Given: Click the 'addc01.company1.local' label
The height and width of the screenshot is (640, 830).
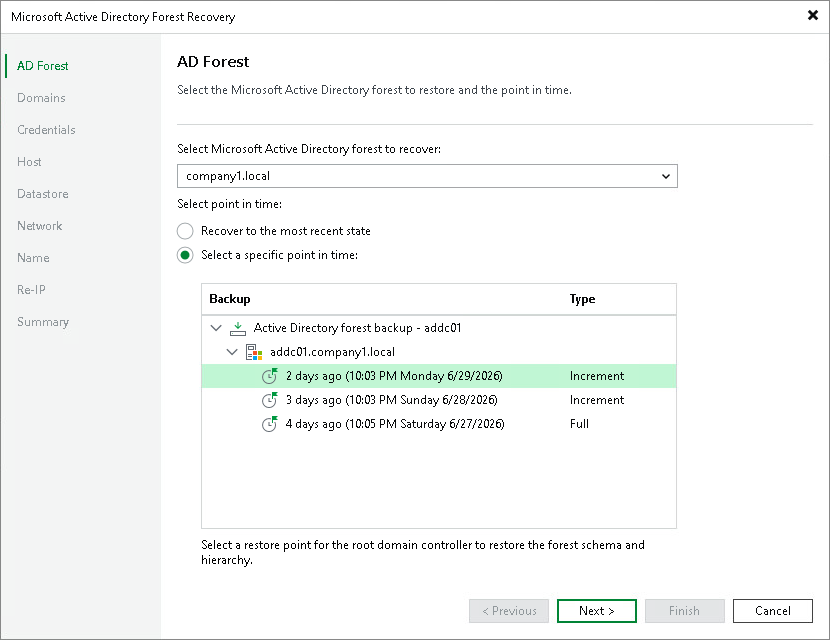Looking at the screenshot, I should click(x=332, y=352).
